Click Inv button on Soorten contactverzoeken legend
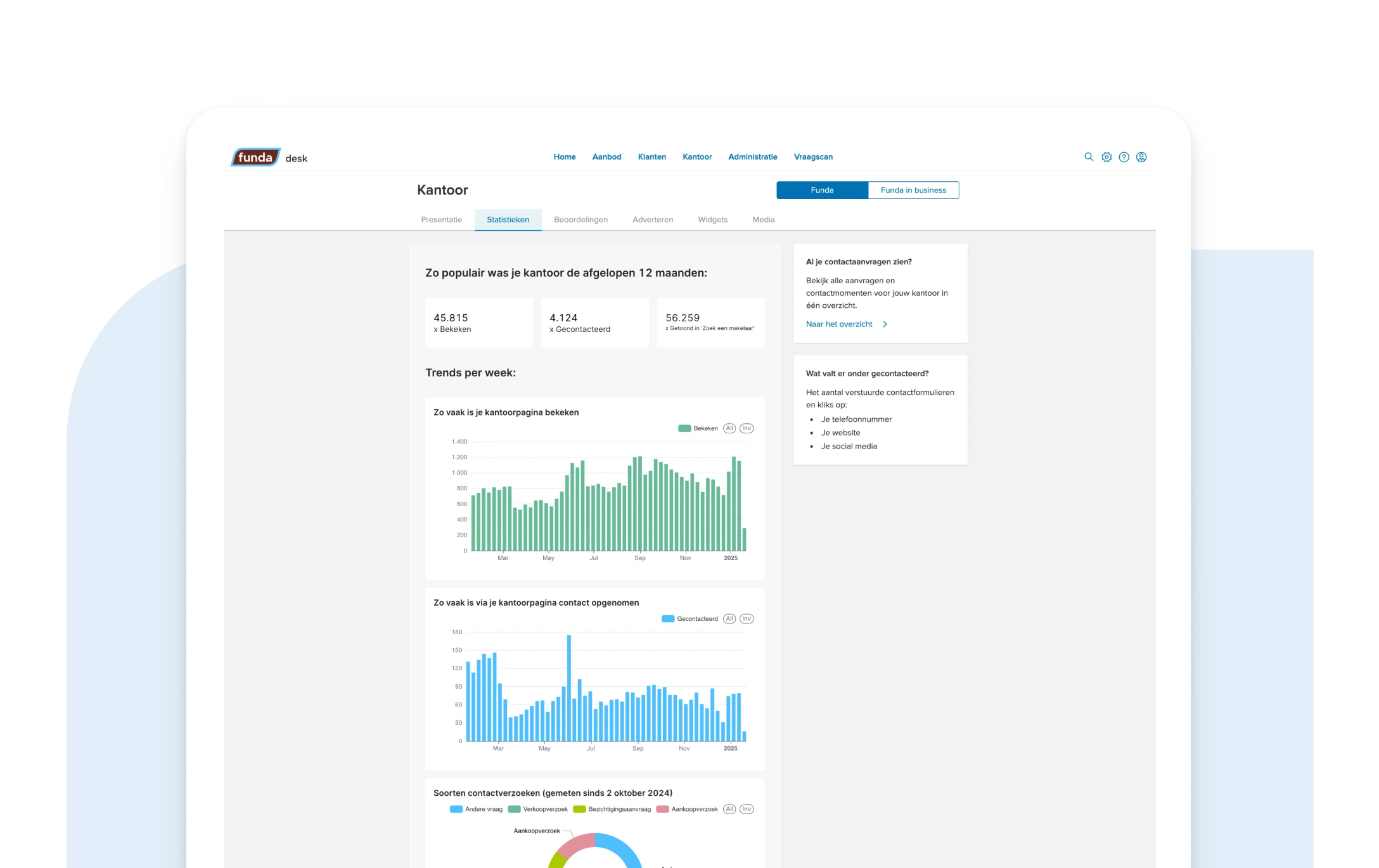Viewport: 1379px width, 868px height. 747,809
